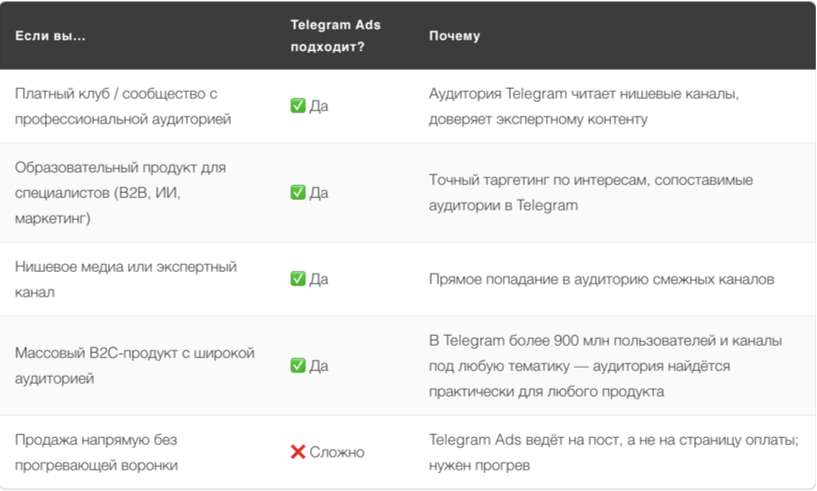Click 'Массовый B2C-продукт с широкой аудиторией' cell

[x=134, y=365]
